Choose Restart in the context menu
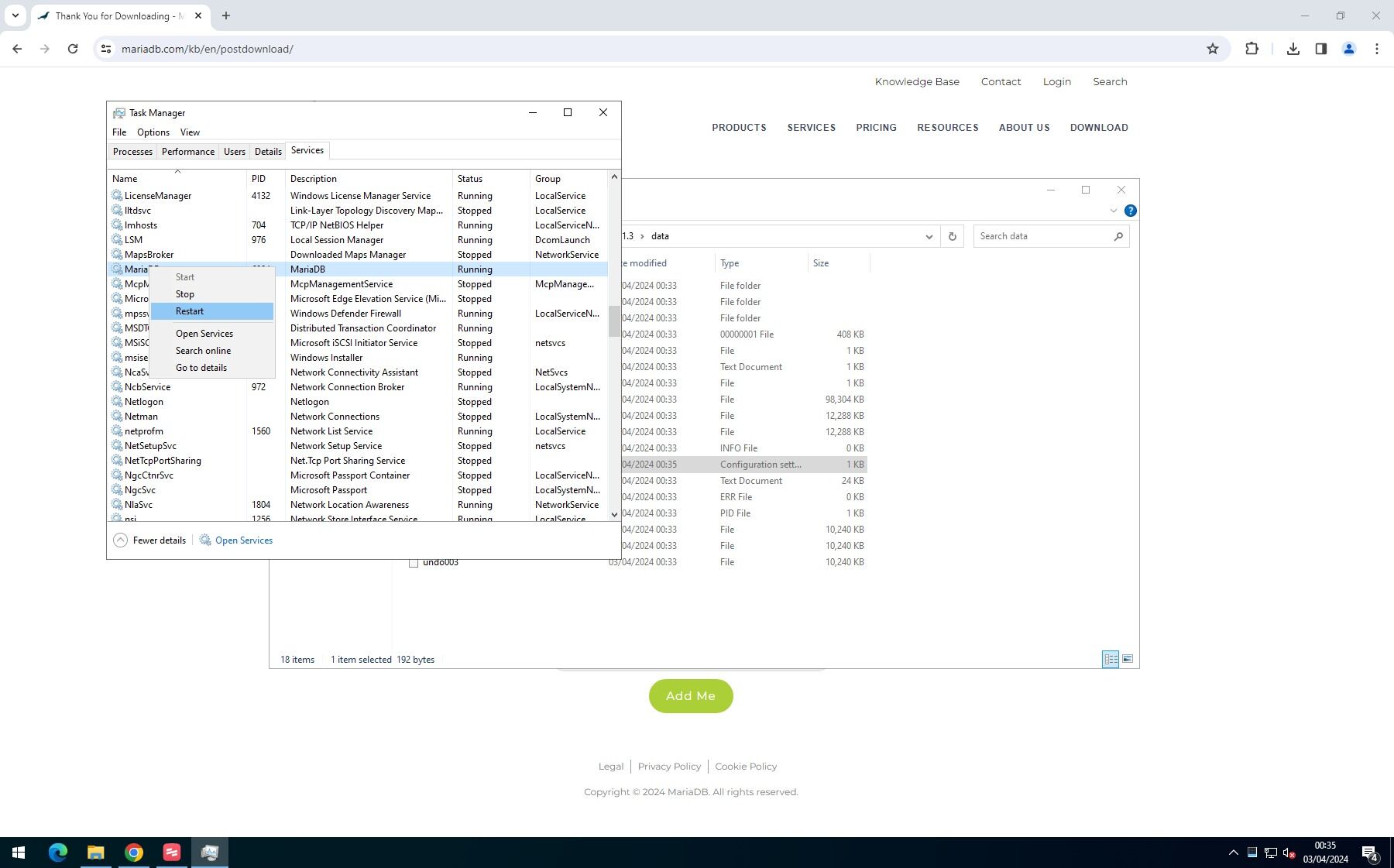The height and width of the screenshot is (868, 1394). tap(212, 311)
